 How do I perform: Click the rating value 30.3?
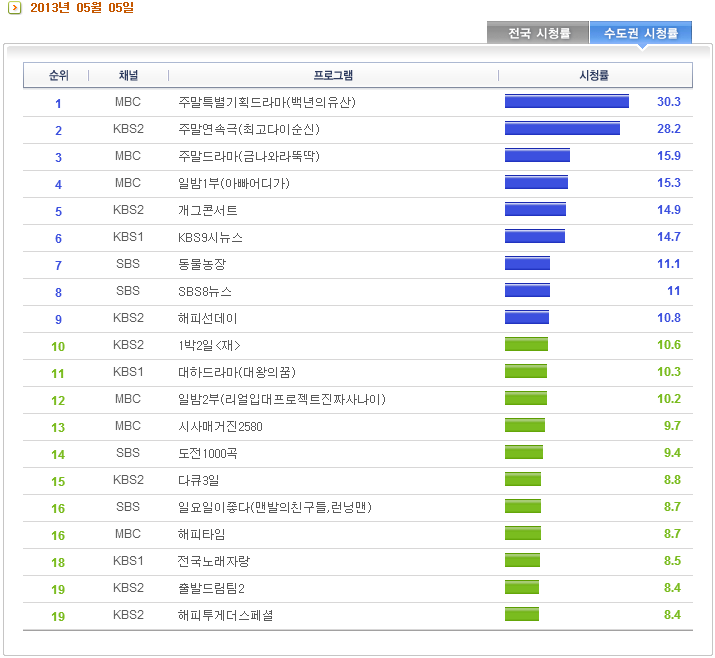[668, 102]
